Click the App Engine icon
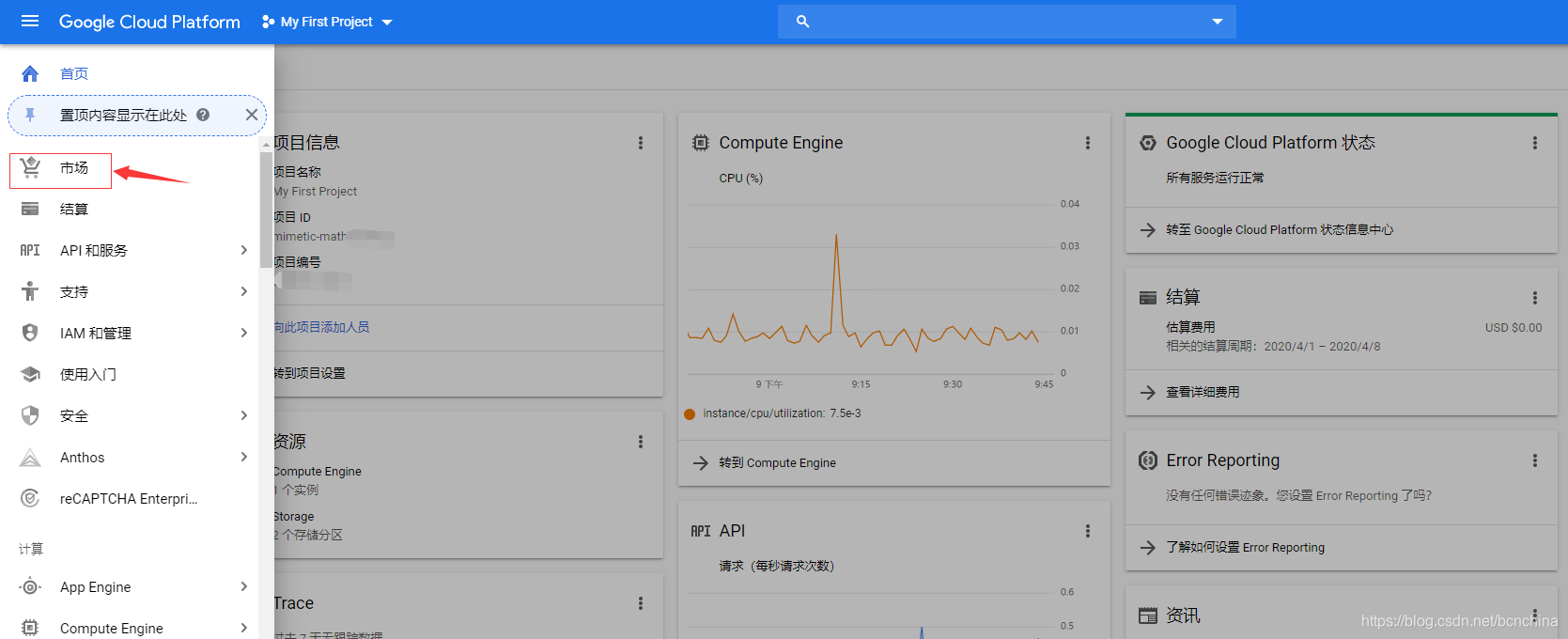This screenshot has height=639, width=1568. (30, 586)
